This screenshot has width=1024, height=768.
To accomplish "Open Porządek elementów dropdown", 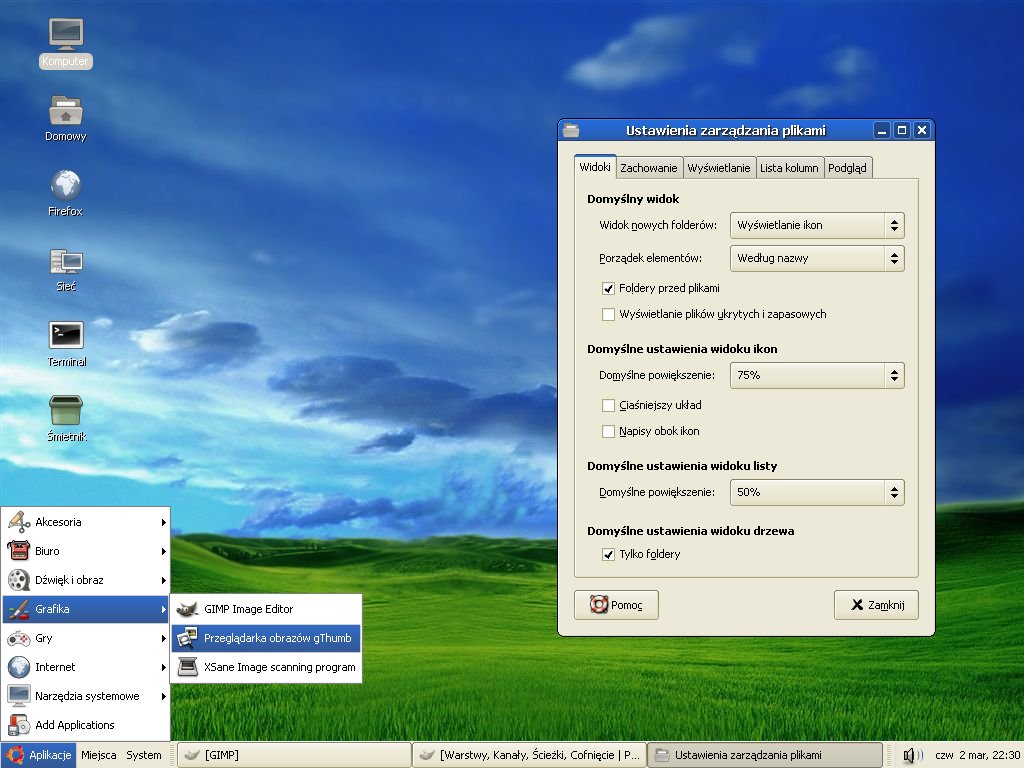I will point(817,258).
